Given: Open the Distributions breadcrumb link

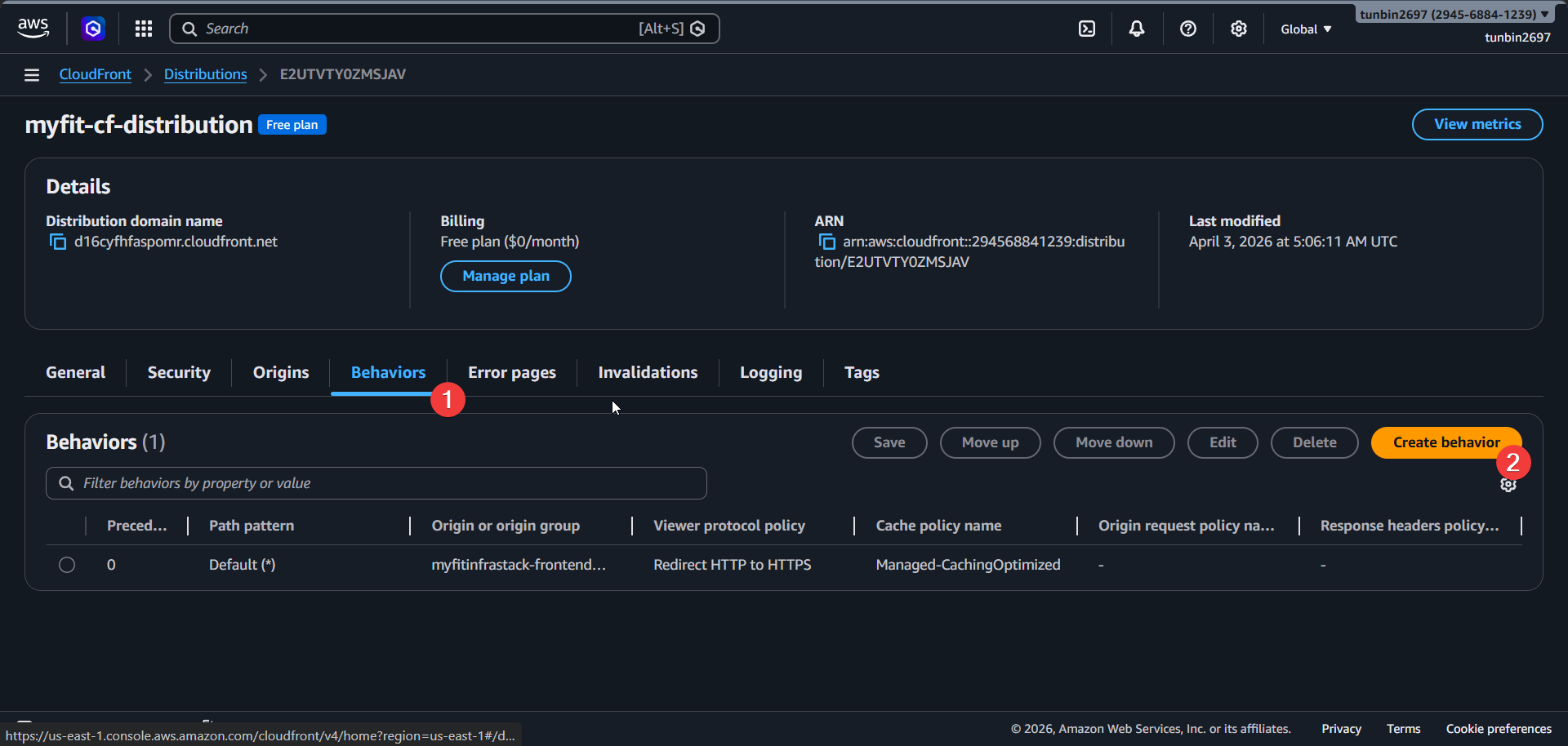Looking at the screenshot, I should (205, 74).
